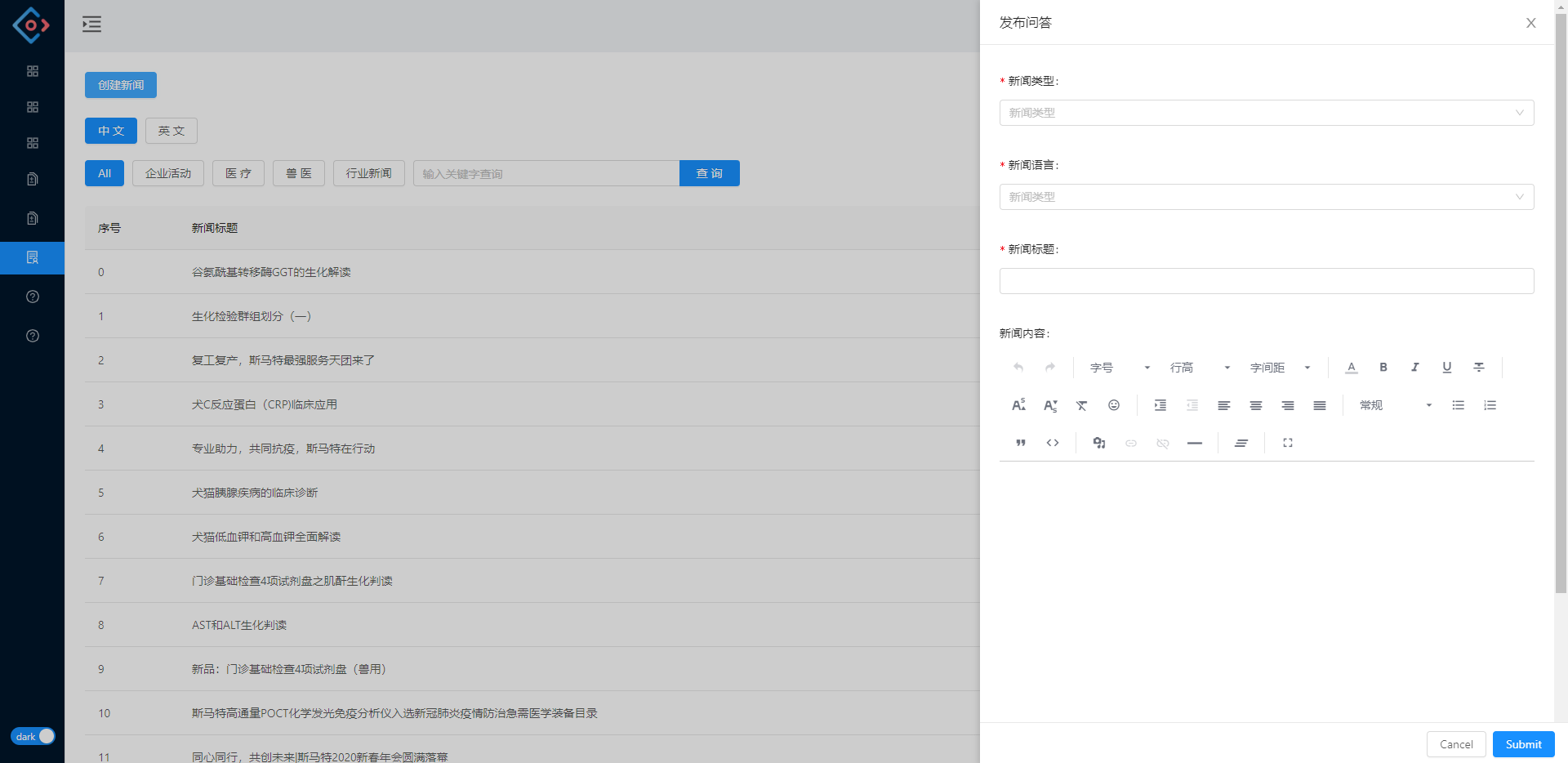
Task: Click the insert link icon
Action: coord(1131,443)
